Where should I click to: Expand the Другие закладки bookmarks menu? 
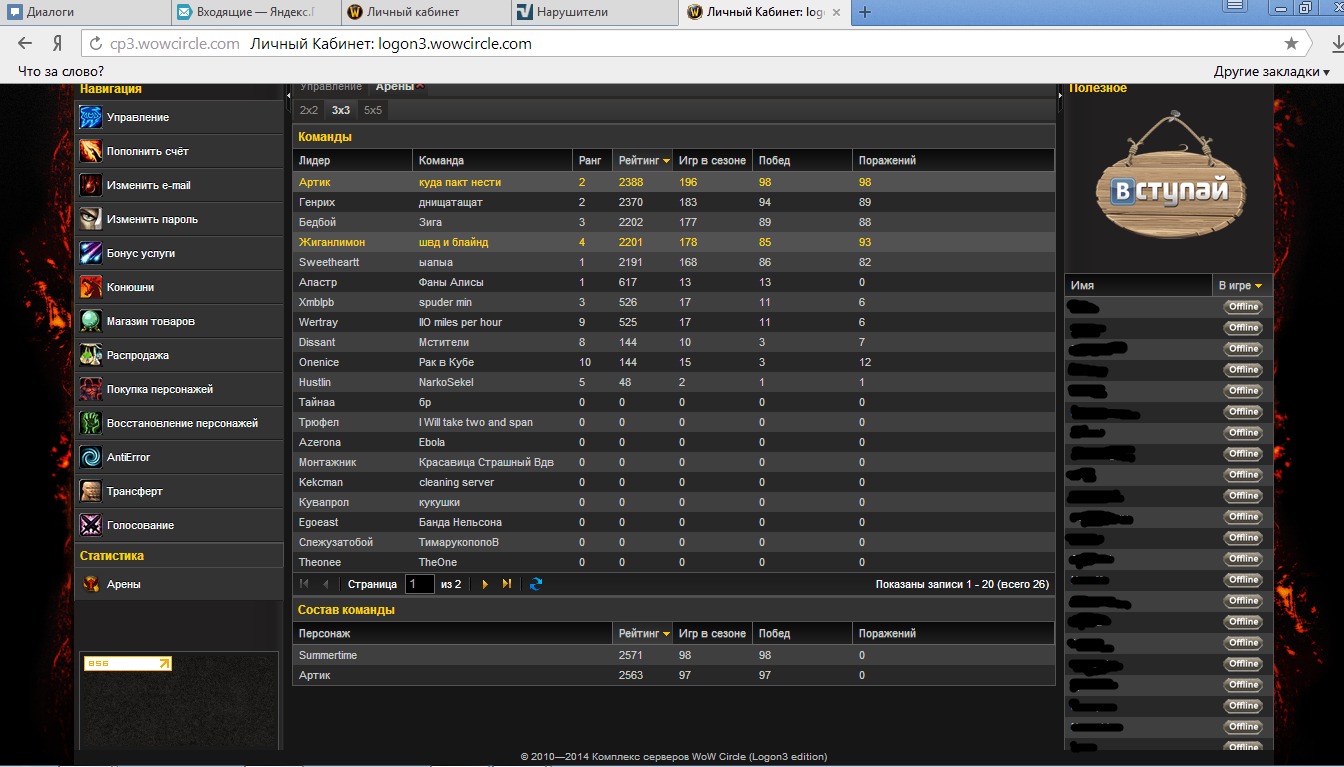1271,72
